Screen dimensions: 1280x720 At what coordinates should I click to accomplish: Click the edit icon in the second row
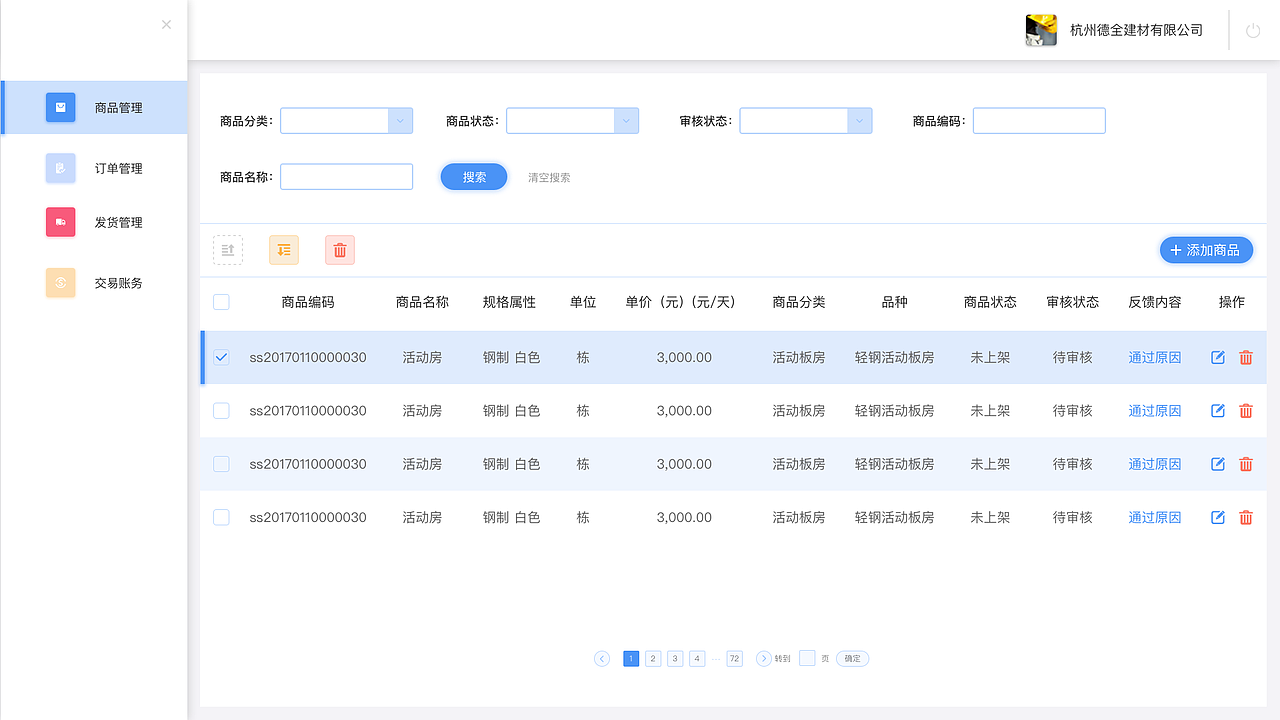tap(1218, 411)
